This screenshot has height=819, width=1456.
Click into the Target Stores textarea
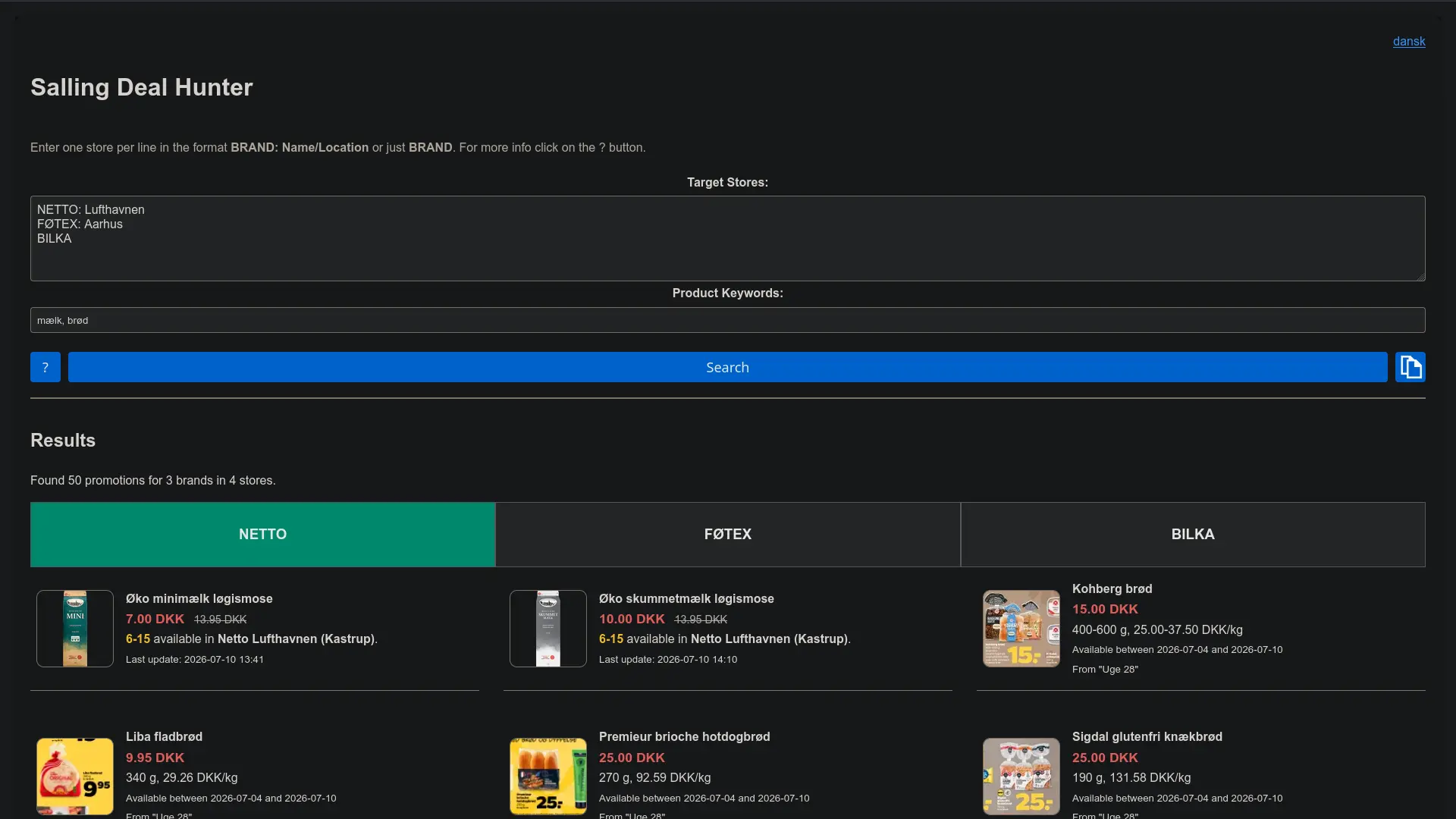pyautogui.click(x=728, y=238)
